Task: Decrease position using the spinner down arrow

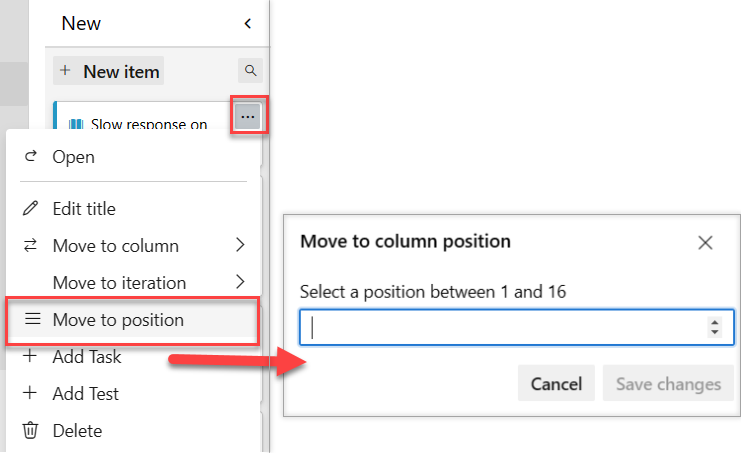Action: click(715, 332)
